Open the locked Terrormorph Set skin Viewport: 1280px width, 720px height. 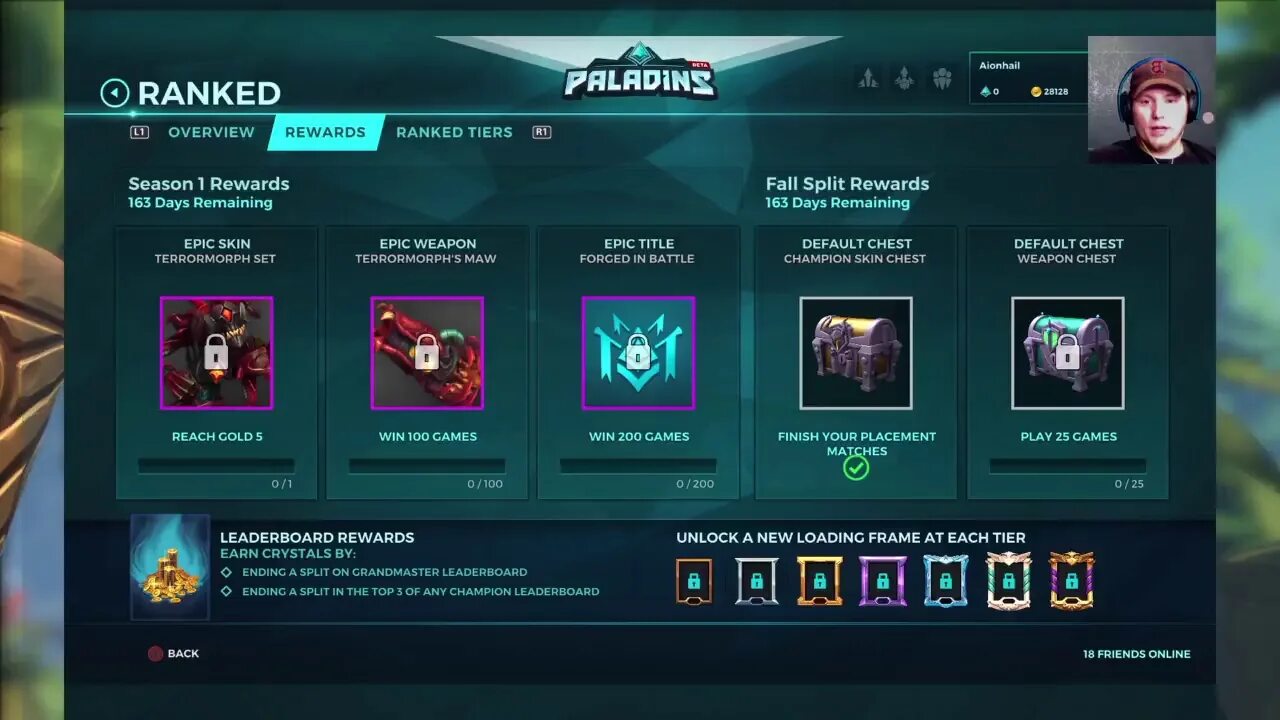tap(216, 353)
